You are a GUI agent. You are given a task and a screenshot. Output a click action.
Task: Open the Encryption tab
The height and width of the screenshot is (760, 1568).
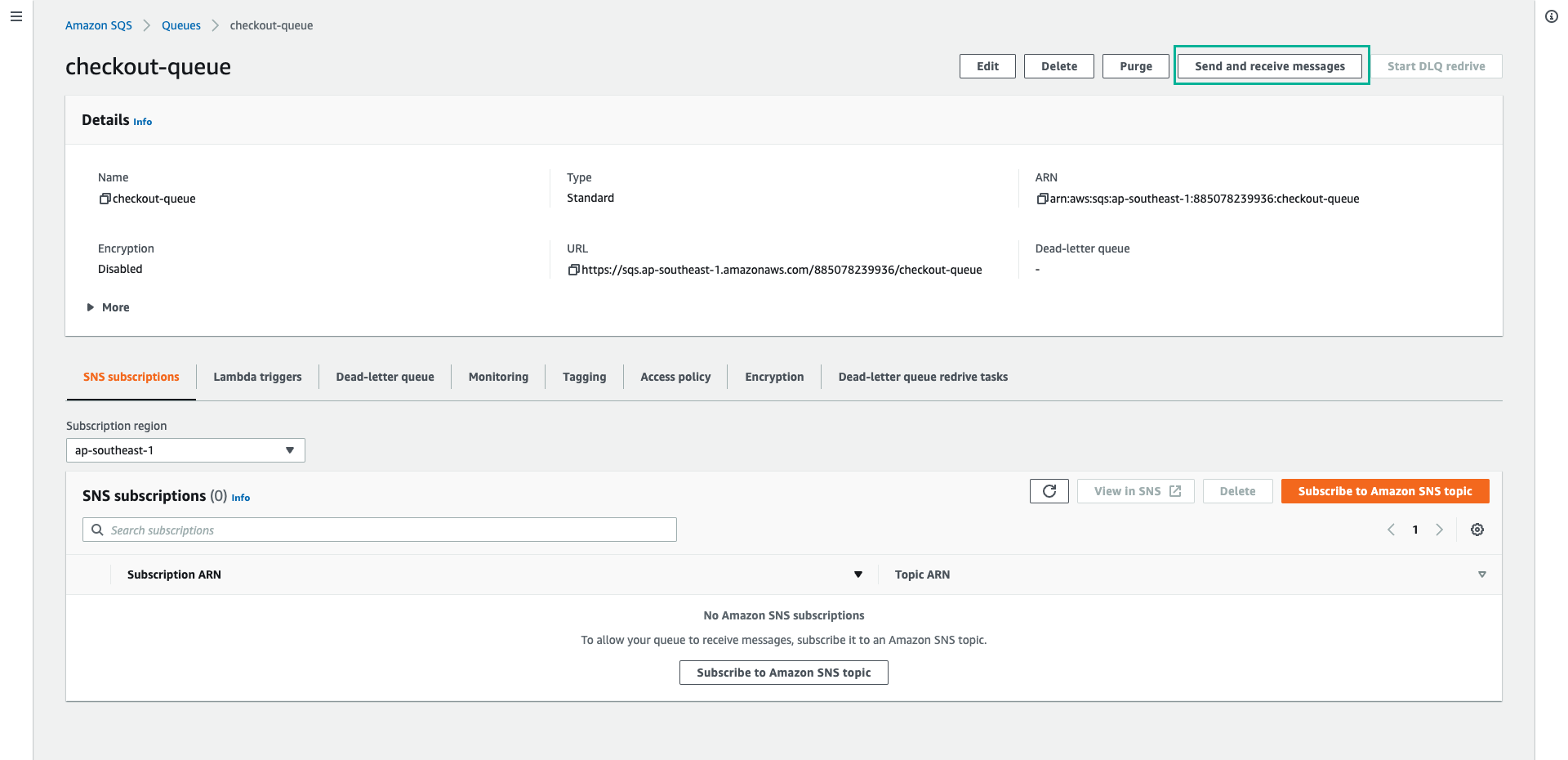coord(774,377)
